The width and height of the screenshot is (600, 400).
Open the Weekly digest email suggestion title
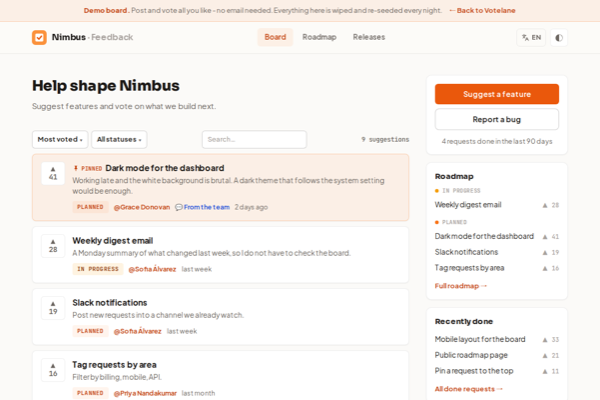tap(112, 241)
